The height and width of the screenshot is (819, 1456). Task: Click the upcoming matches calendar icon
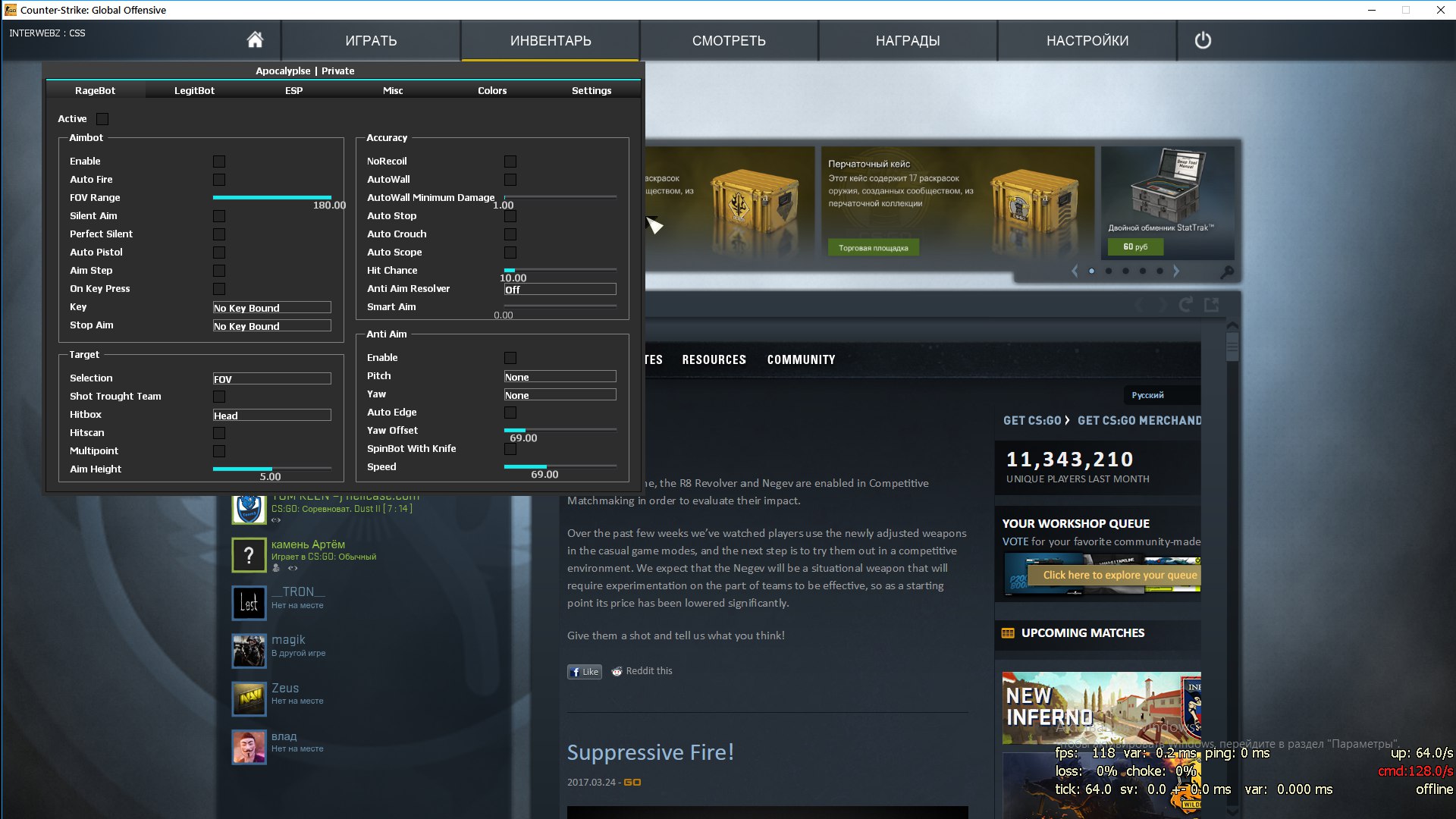1008,633
